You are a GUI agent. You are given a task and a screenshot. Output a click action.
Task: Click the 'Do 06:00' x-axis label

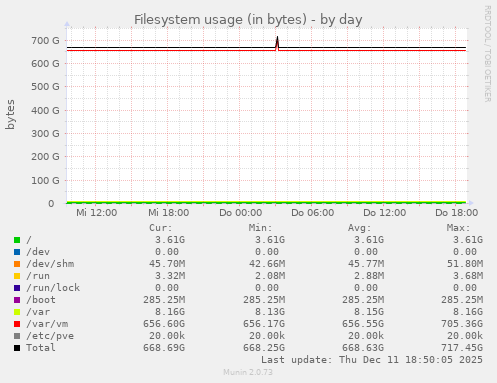[x=313, y=213]
